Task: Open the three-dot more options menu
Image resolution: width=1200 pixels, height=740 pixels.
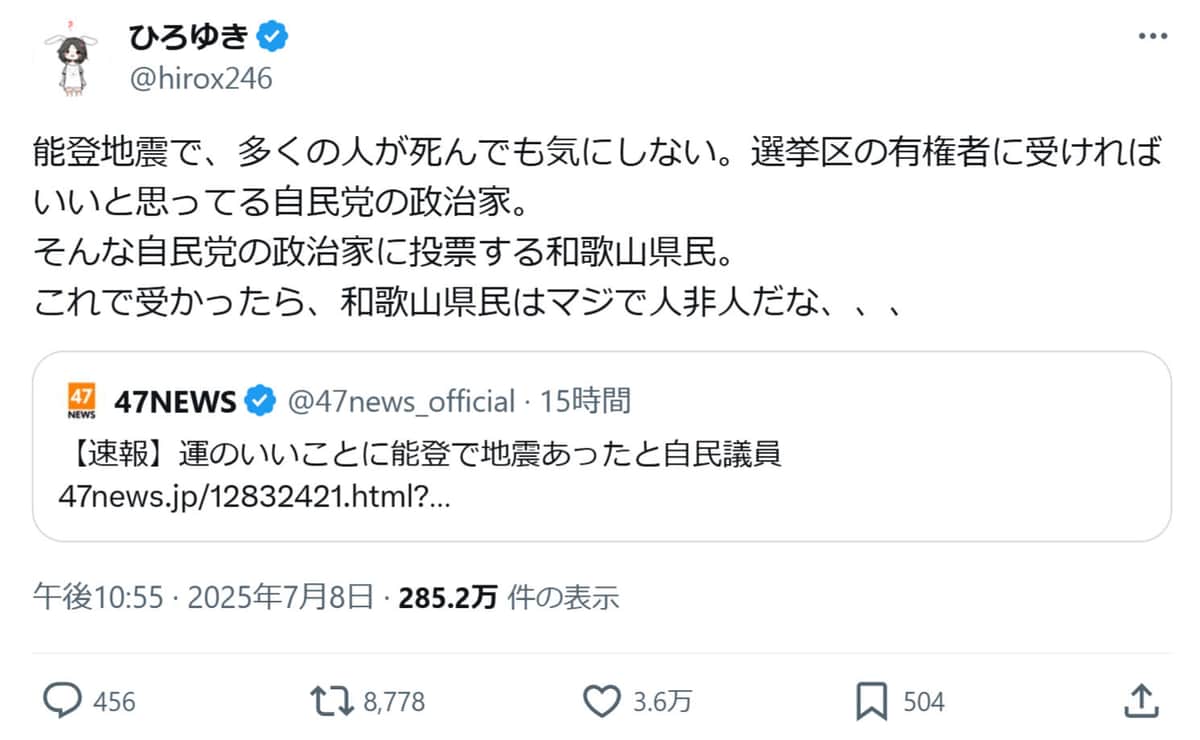Action: click(1153, 36)
